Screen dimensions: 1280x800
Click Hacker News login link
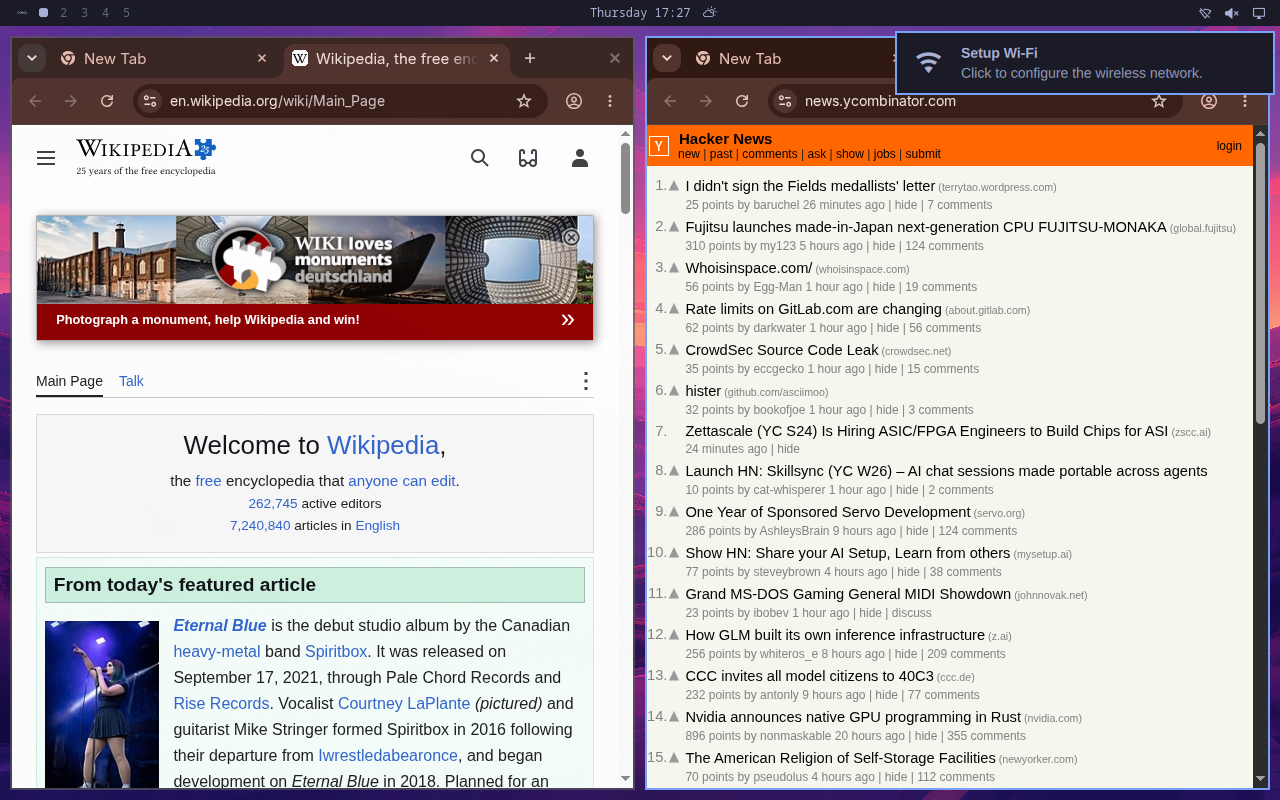(x=1229, y=146)
